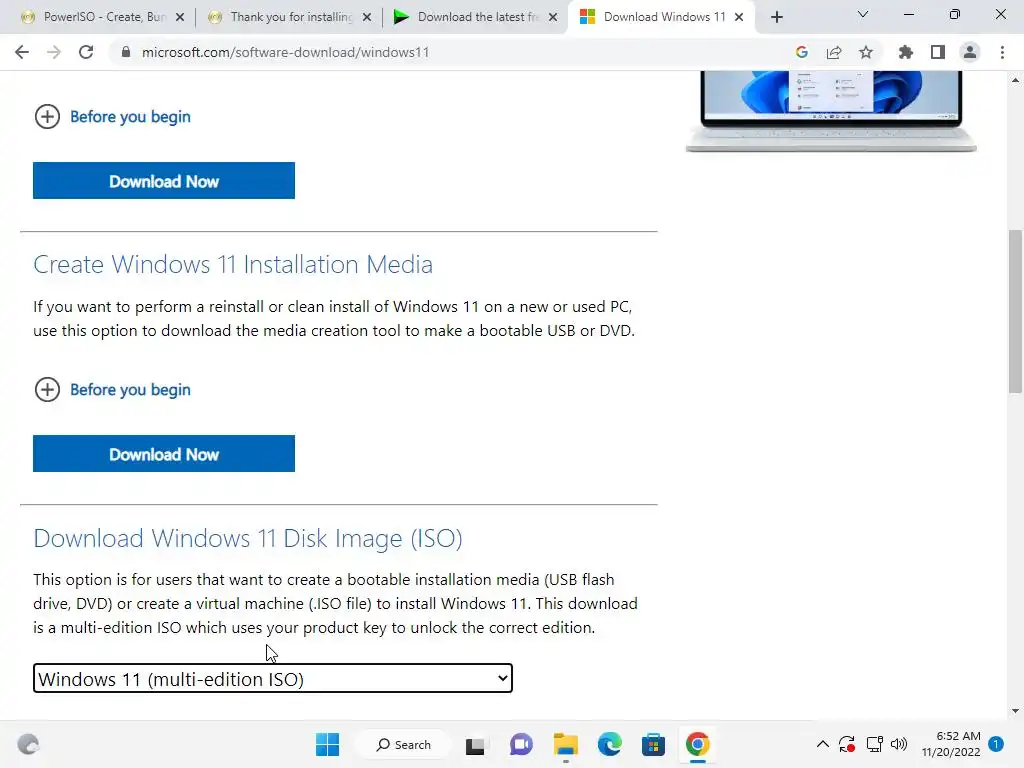Image resolution: width=1024 pixels, height=768 pixels.
Task: Close the PowerISO tab
Action: (x=180, y=17)
